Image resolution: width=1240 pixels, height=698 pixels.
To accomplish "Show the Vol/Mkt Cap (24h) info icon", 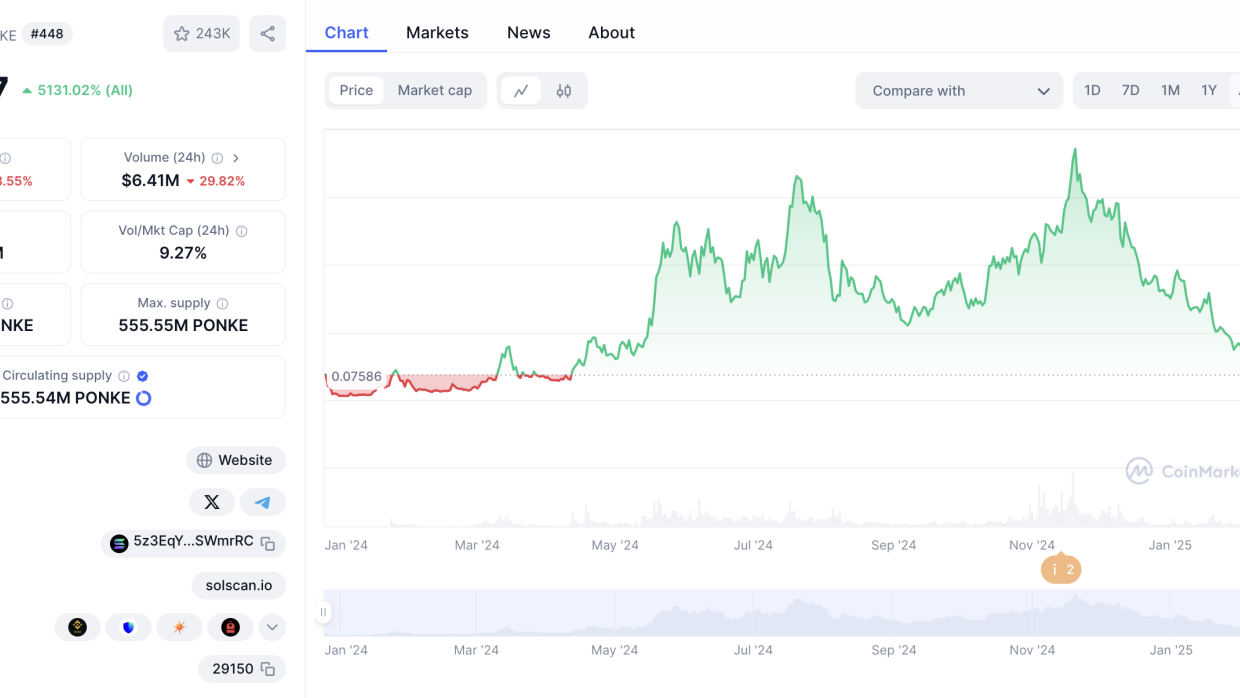I will pyautogui.click(x=241, y=231).
